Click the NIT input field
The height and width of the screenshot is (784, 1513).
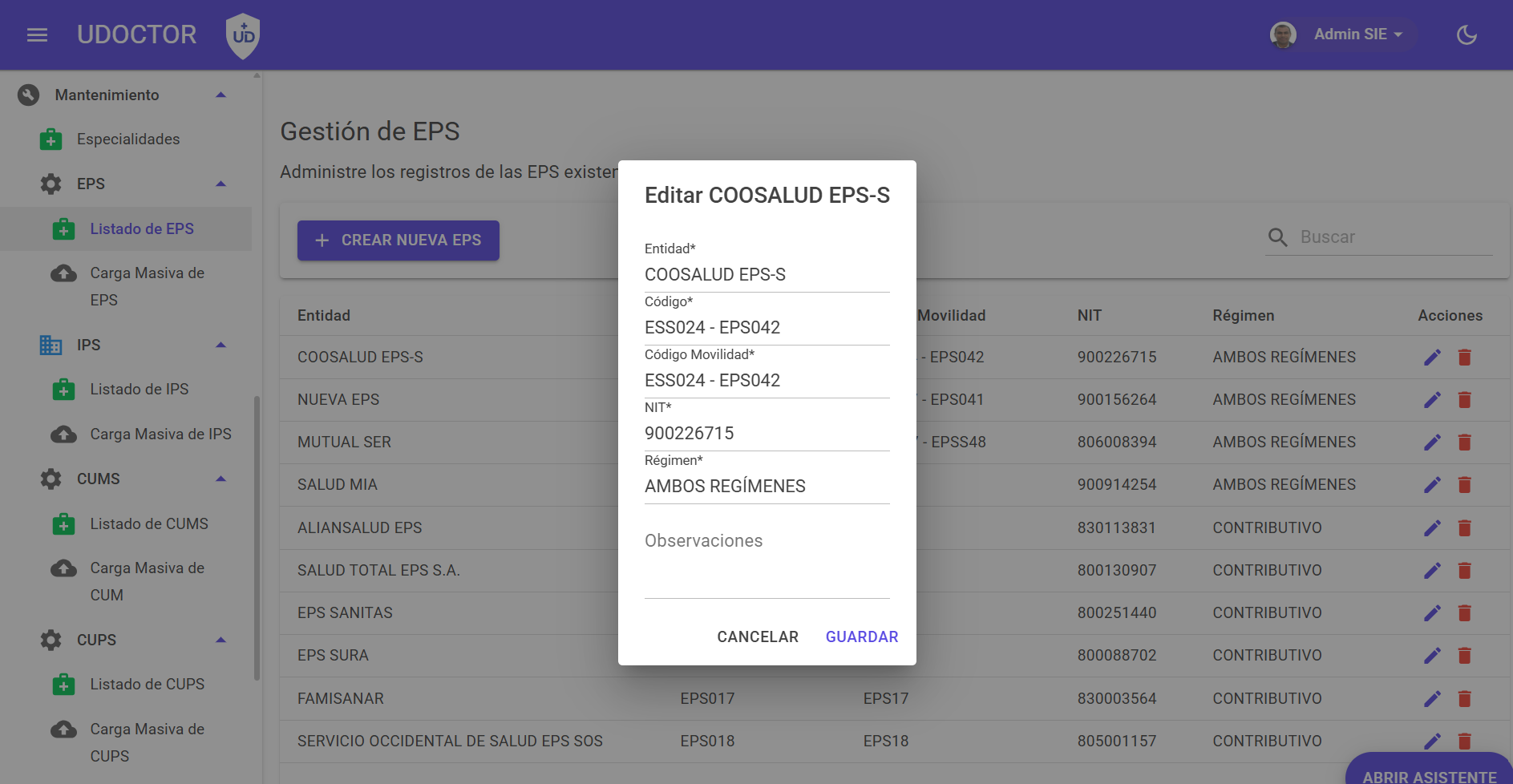(767, 433)
